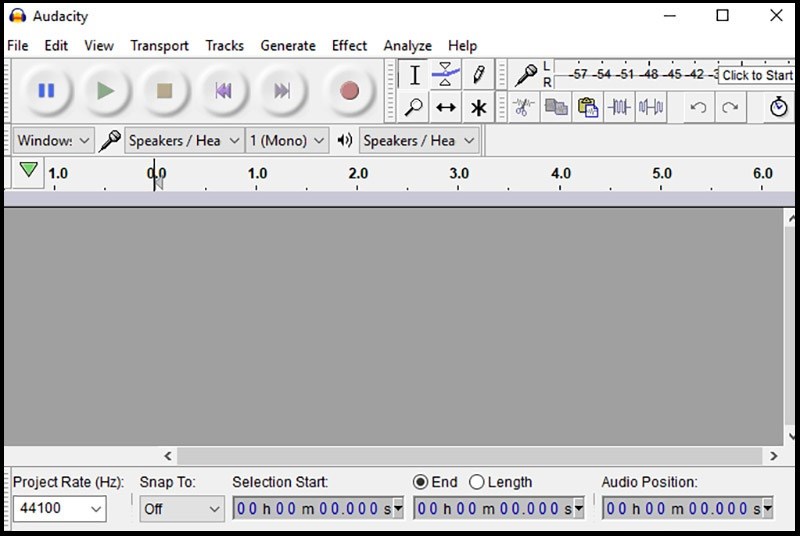The width and height of the screenshot is (800, 536).
Task: Activate the Zoom magnifier tool
Action: 414,107
